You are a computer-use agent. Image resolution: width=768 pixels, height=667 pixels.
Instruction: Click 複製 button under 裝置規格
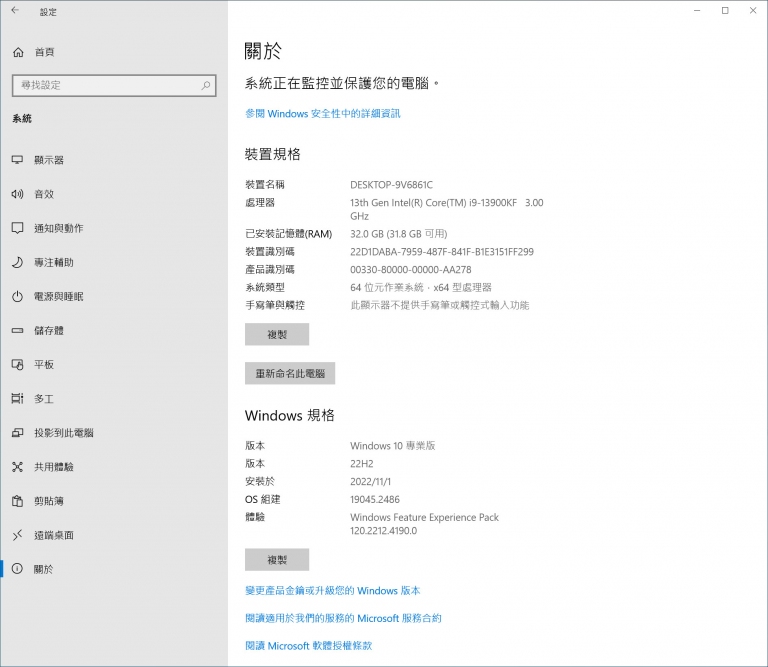click(277, 334)
